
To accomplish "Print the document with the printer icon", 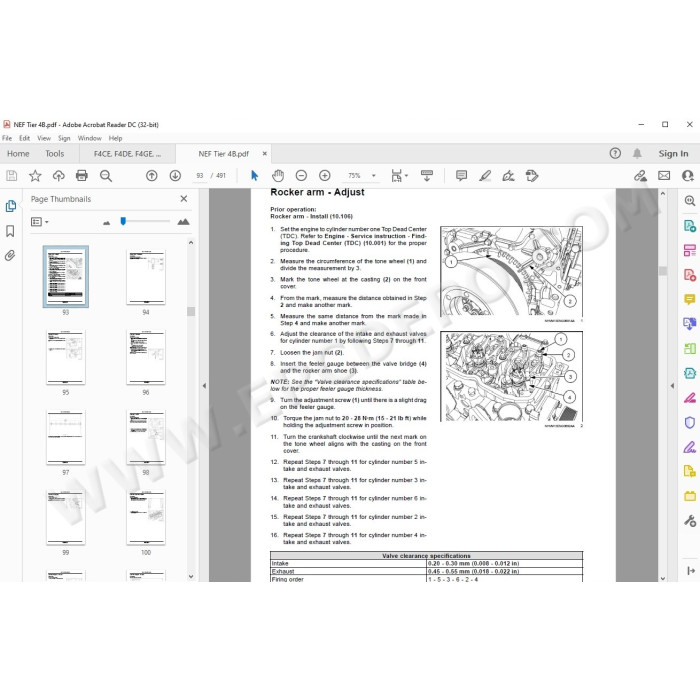I will 82,176.
